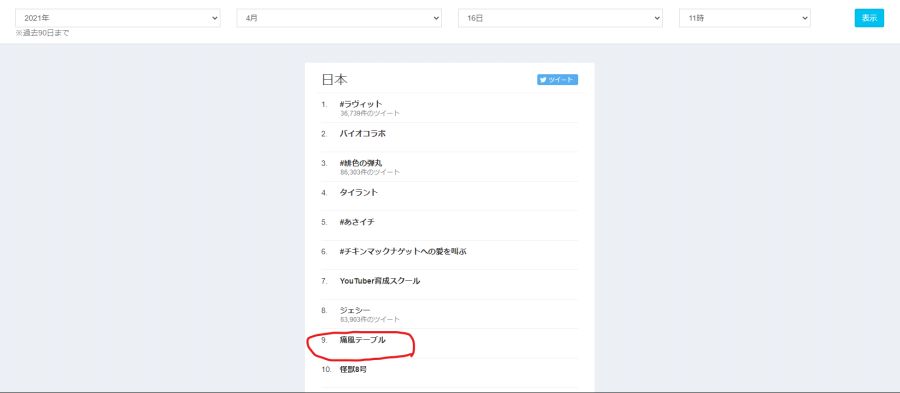Click the Twitter ツイート share button
Screen dimensions: 900x393
pyautogui.click(x=557, y=80)
